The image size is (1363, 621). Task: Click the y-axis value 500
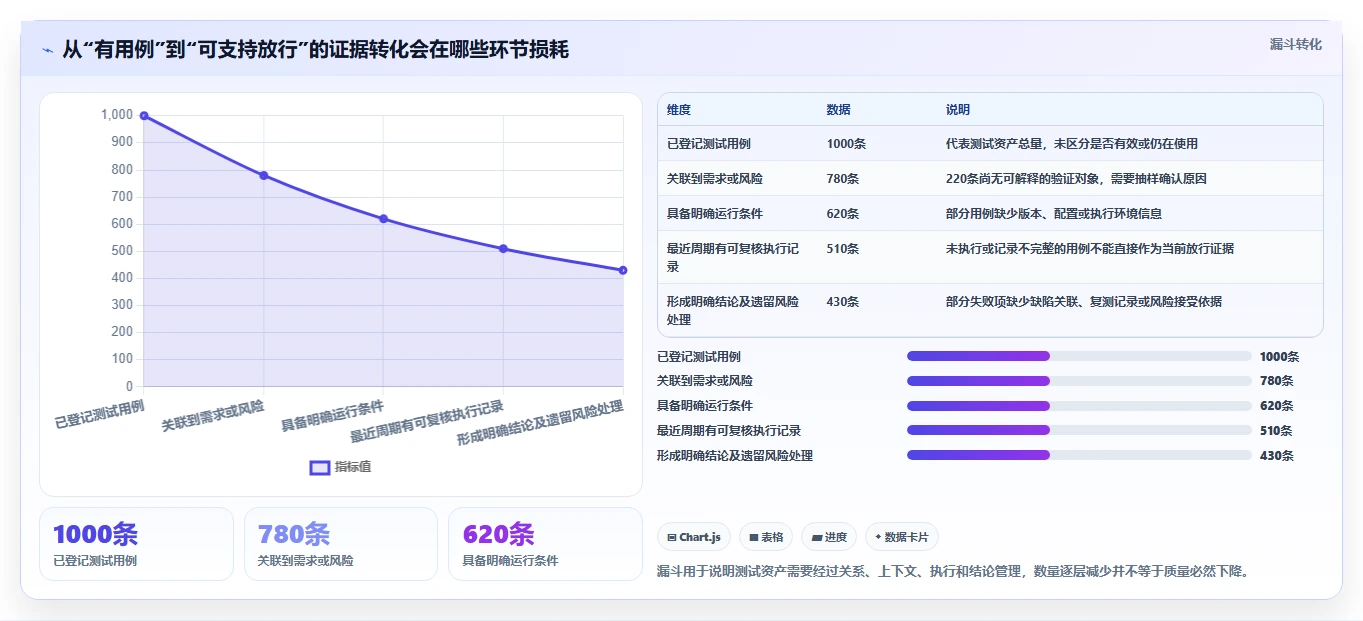[122, 251]
